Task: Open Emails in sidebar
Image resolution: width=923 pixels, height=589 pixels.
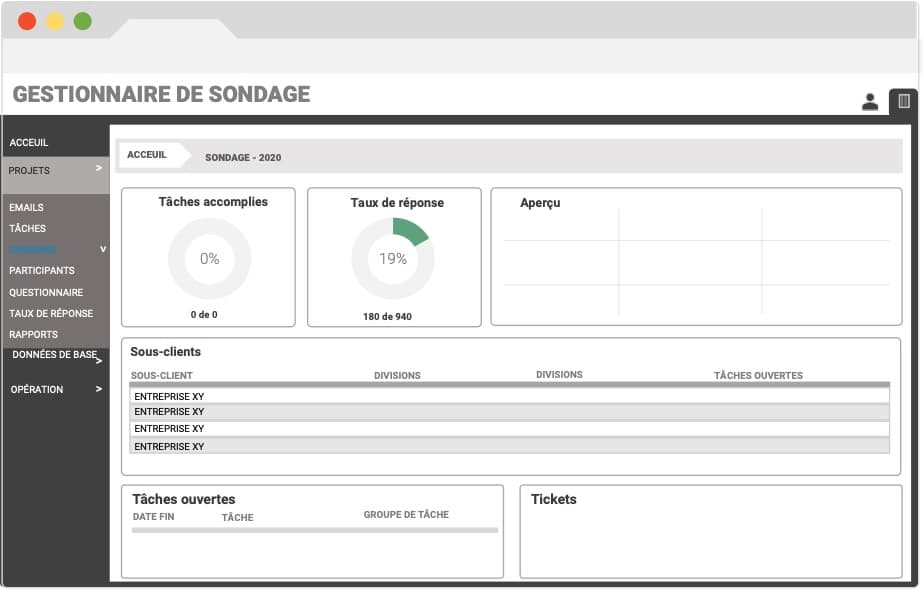Action: point(26,207)
